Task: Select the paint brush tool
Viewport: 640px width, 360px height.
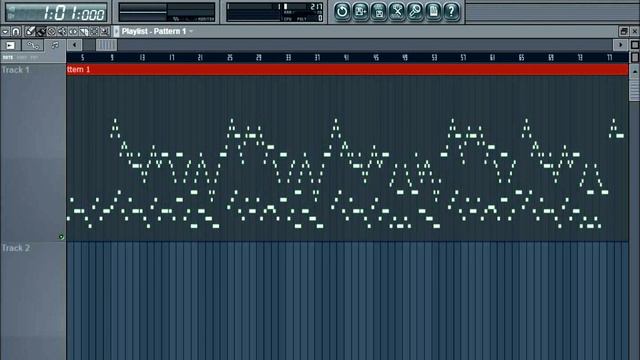Action: [x=41, y=31]
